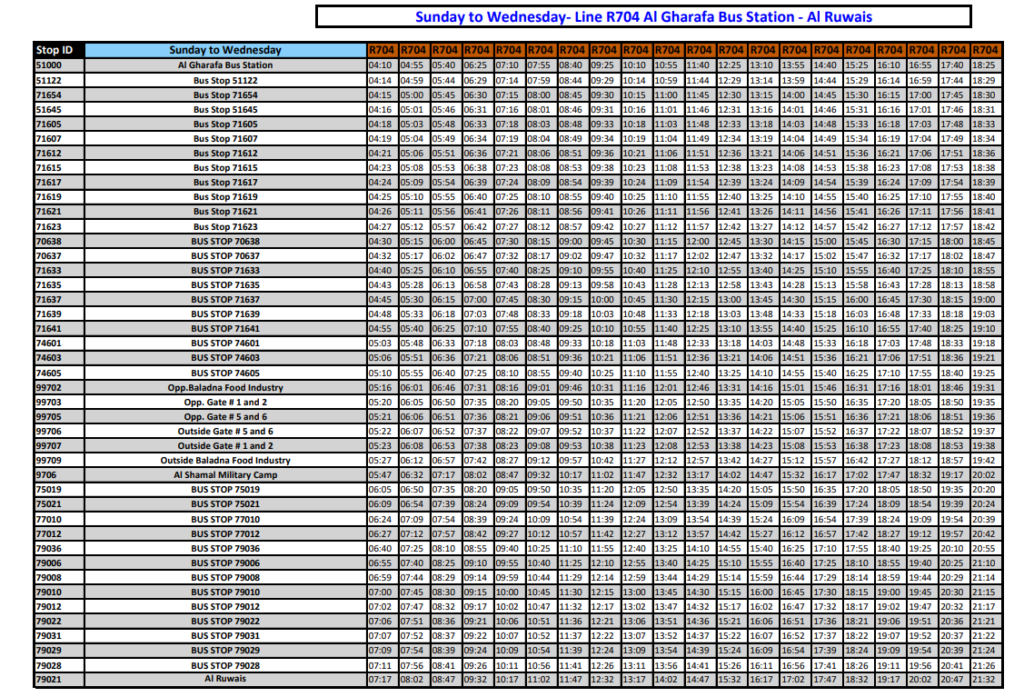
Task: Click the Outside Baladna Food Industry stop name
Action: (x=225, y=460)
